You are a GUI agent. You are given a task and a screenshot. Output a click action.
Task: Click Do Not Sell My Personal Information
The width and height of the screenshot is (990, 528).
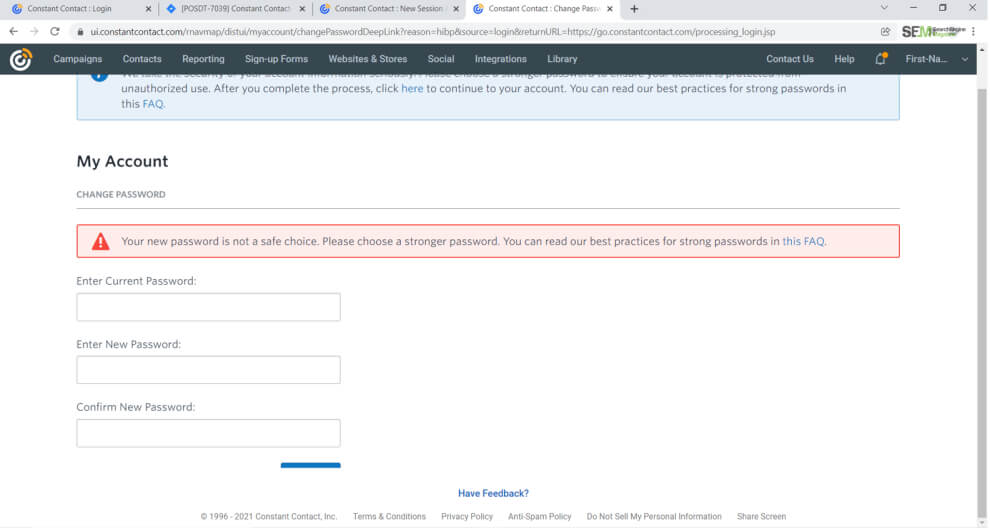(x=653, y=517)
